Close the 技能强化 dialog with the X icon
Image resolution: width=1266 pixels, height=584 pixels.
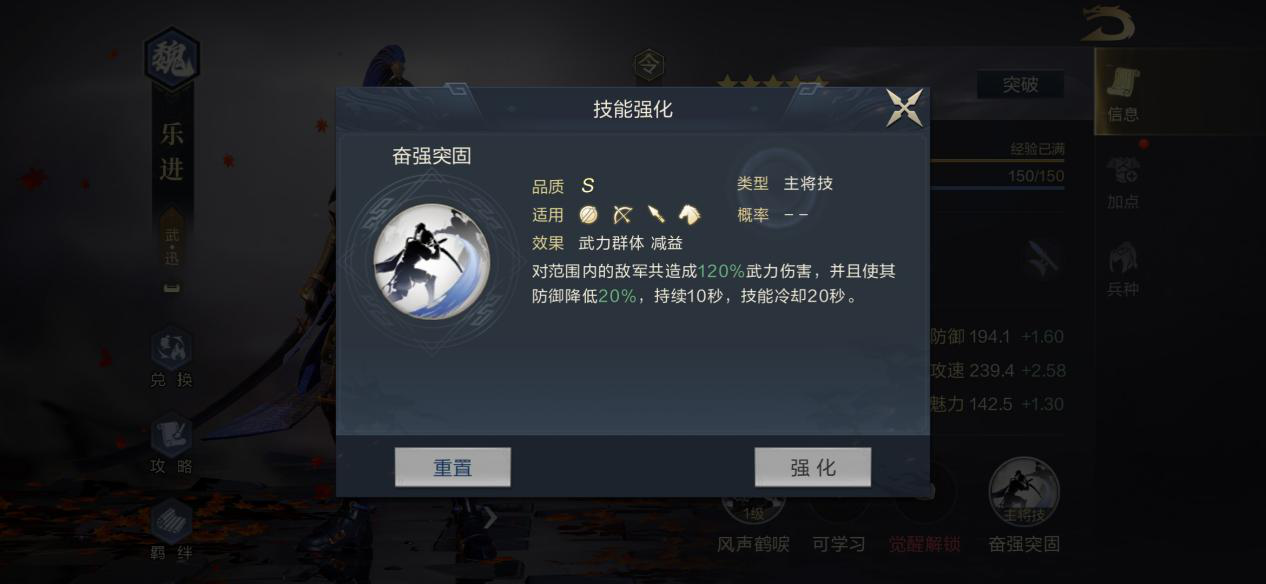coord(905,109)
